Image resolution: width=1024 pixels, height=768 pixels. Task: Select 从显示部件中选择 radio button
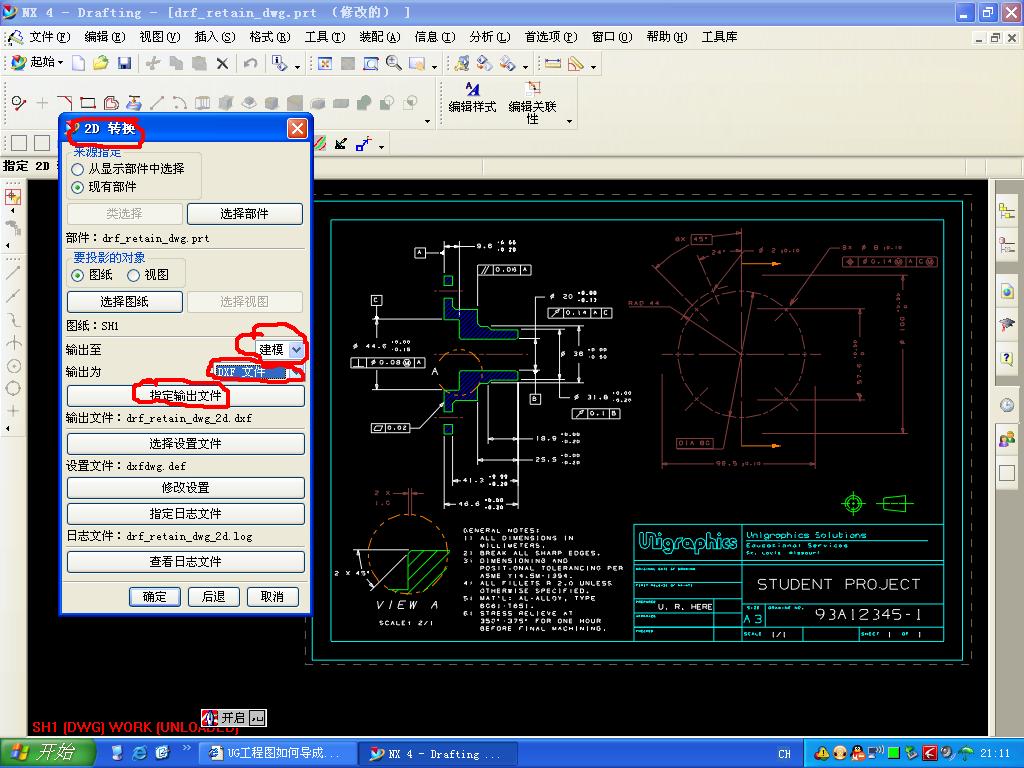click(x=77, y=169)
